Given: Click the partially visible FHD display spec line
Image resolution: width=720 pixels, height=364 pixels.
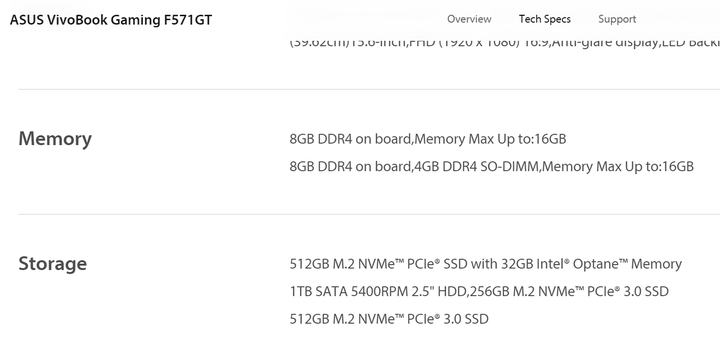Looking at the screenshot, I should coord(505,43).
